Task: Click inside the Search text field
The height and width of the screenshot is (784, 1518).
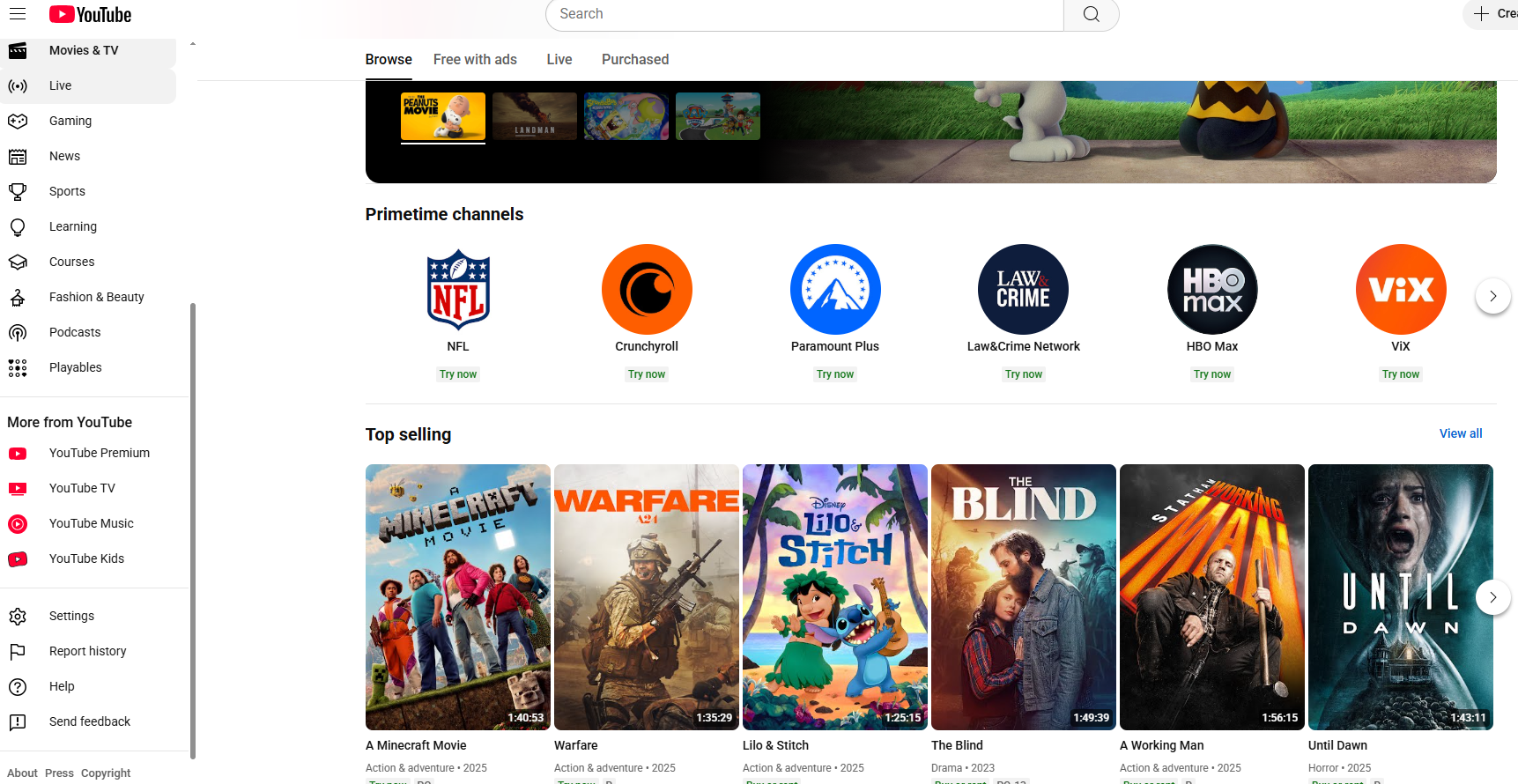Action: (x=803, y=14)
